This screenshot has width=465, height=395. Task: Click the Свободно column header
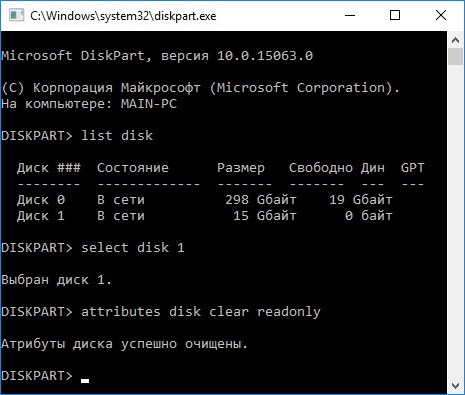pos(321,168)
